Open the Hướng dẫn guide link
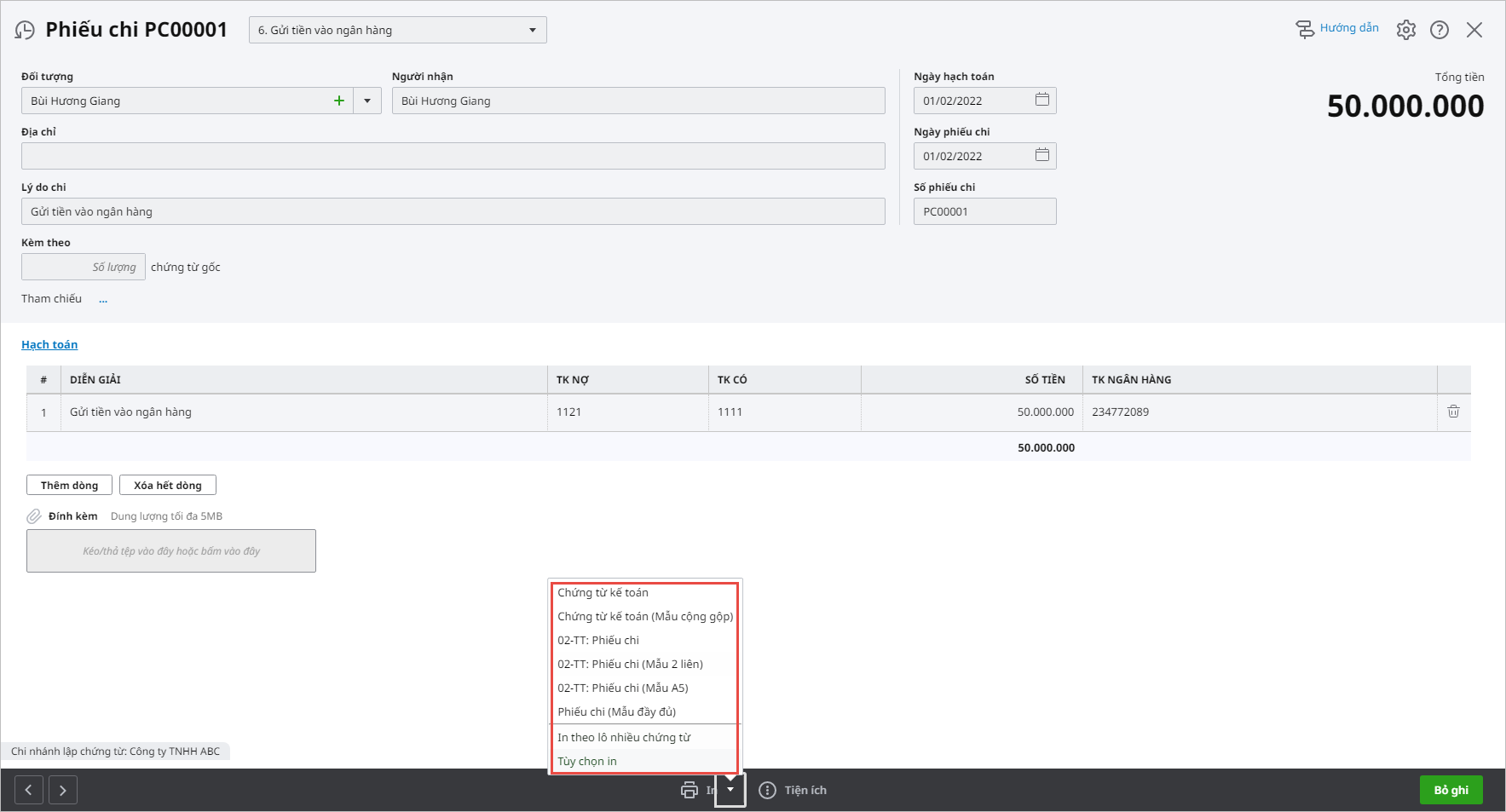The image size is (1506, 812). click(x=1348, y=28)
